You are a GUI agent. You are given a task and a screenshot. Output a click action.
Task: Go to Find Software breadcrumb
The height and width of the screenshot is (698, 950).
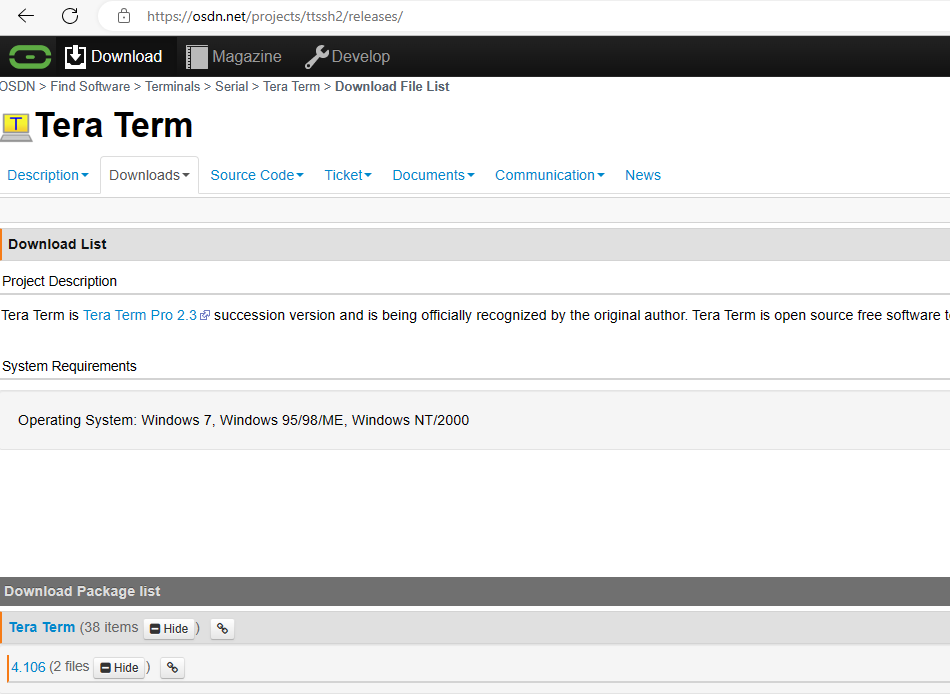click(x=90, y=87)
